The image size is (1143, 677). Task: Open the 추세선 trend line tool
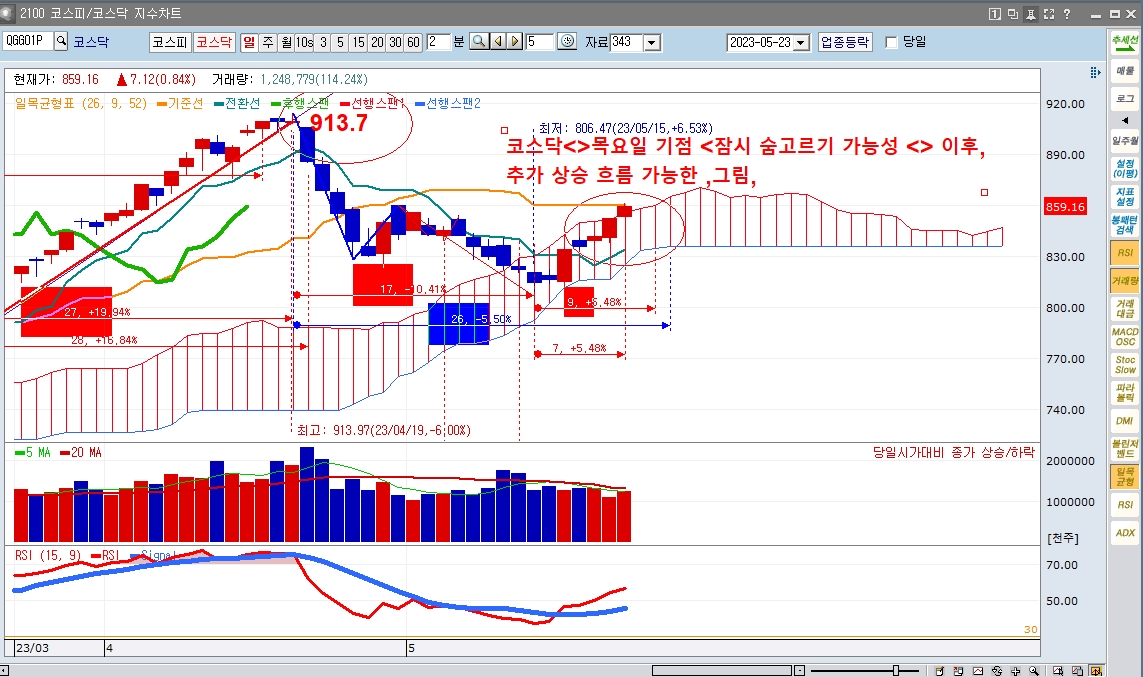coord(1125,44)
